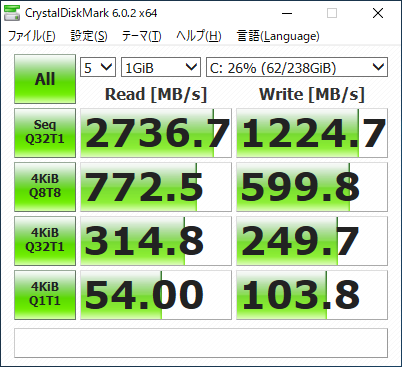Click the 4KiB Q8T8 read result 772.5
The image size is (402, 367).
[156, 187]
